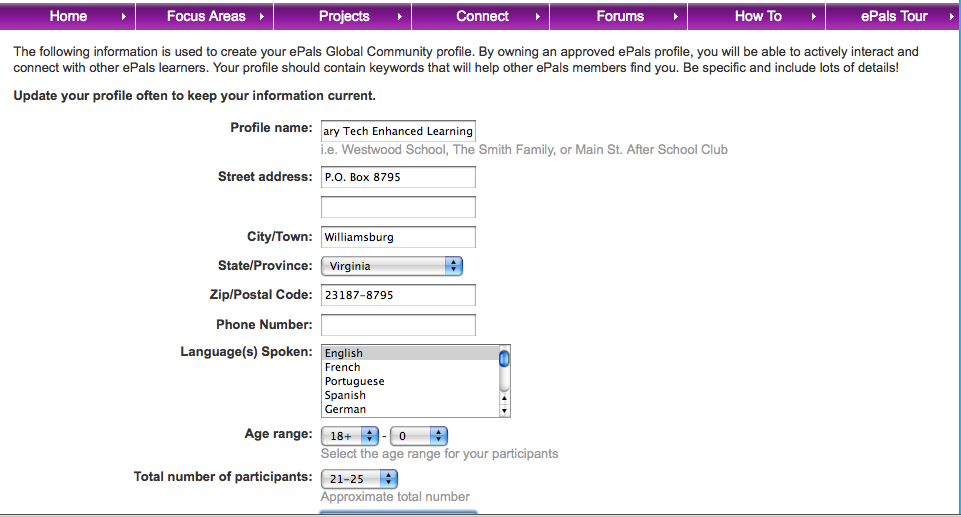Click the arrow icon beside Forums
The width and height of the screenshot is (961, 517).
click(x=675, y=17)
